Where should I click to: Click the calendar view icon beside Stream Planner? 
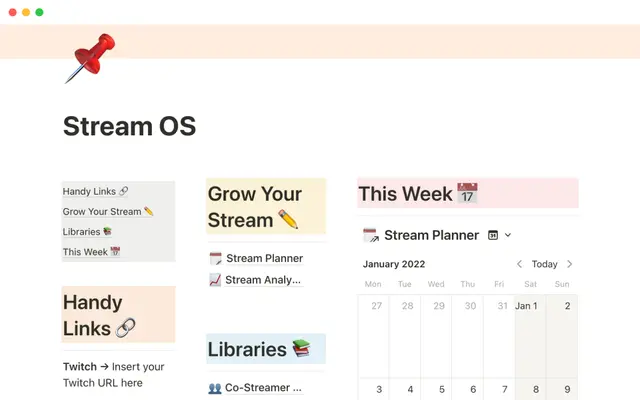click(x=492, y=236)
